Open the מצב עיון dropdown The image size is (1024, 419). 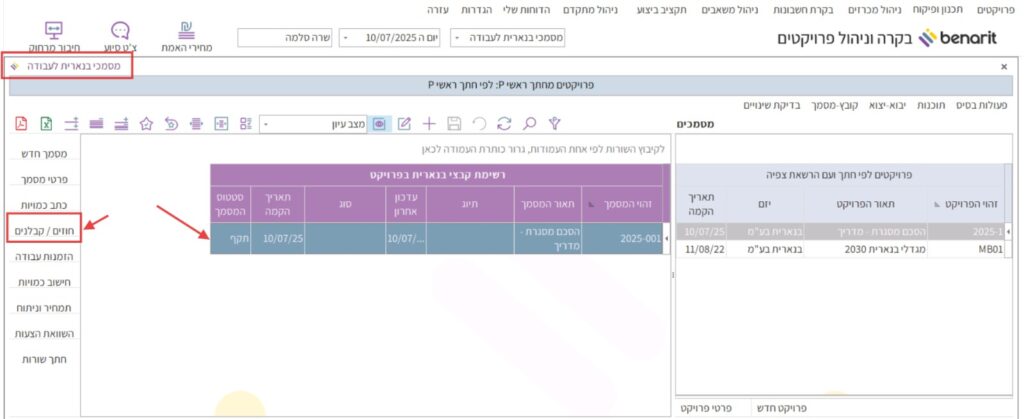tap(266, 124)
